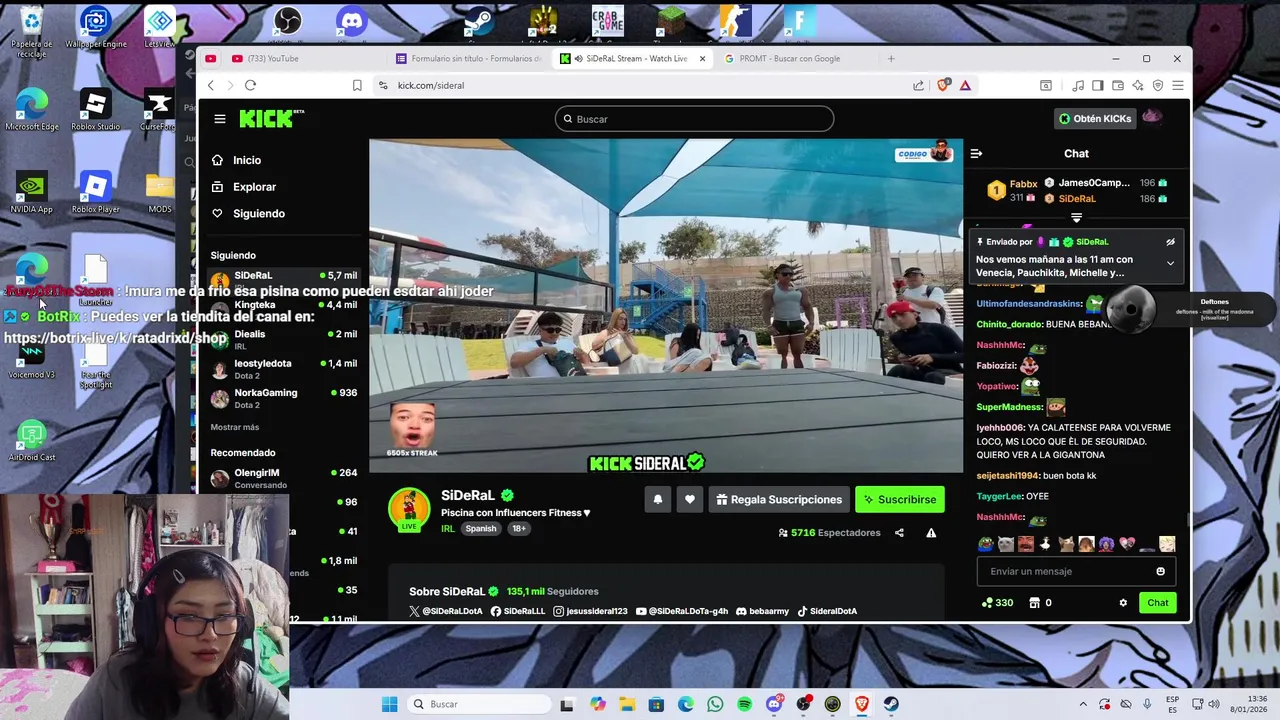Image resolution: width=1280 pixels, height=720 pixels.
Task: Expand following list with Mostrar más
Action: click(235, 427)
